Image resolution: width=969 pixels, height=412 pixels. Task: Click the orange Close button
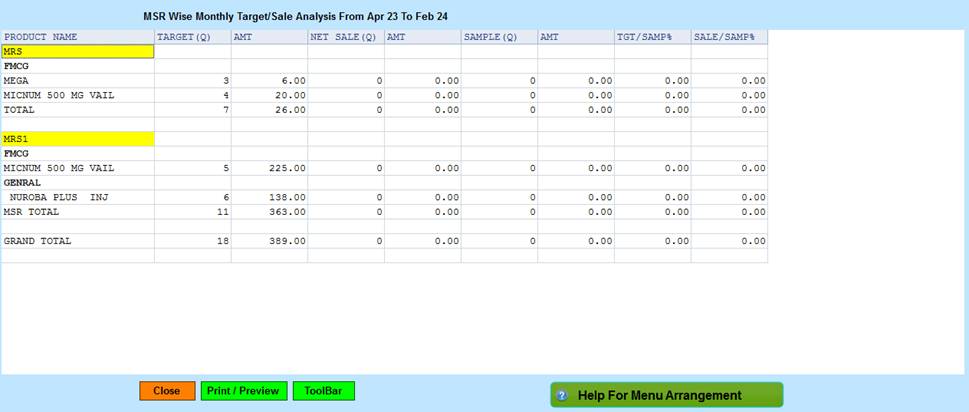(x=167, y=391)
